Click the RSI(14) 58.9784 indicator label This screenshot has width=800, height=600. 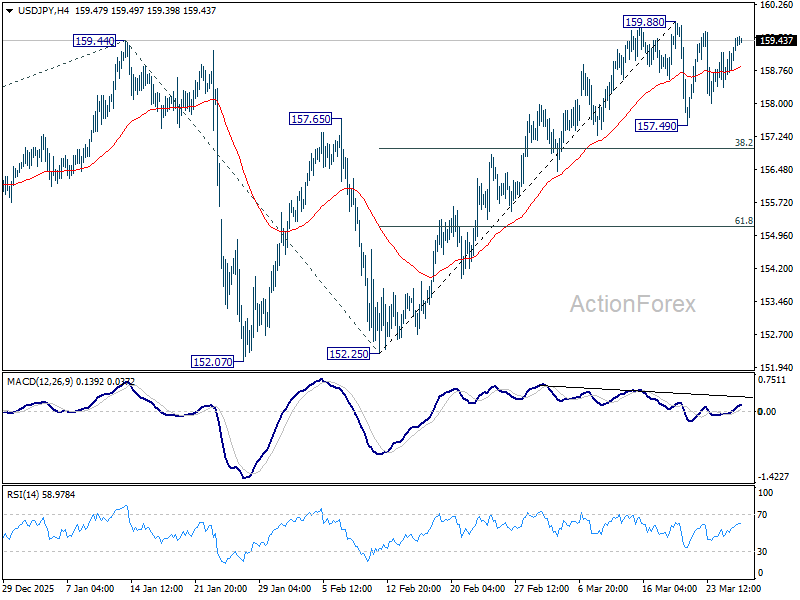tap(41, 494)
